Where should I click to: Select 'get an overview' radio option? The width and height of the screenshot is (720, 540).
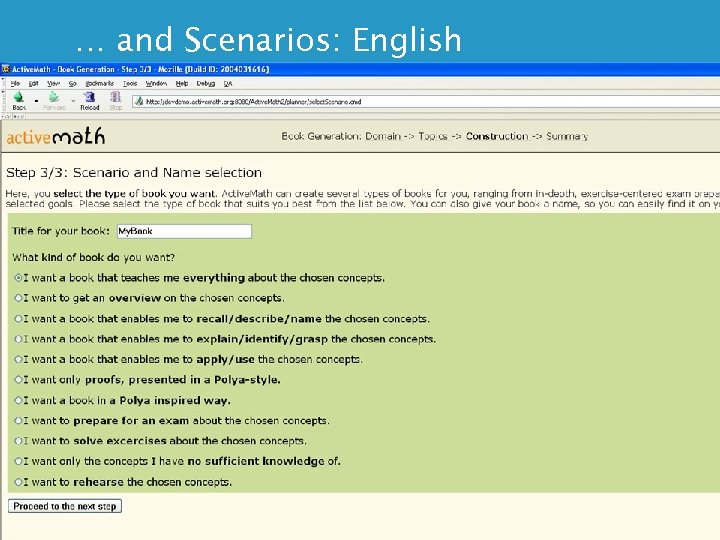point(18,298)
